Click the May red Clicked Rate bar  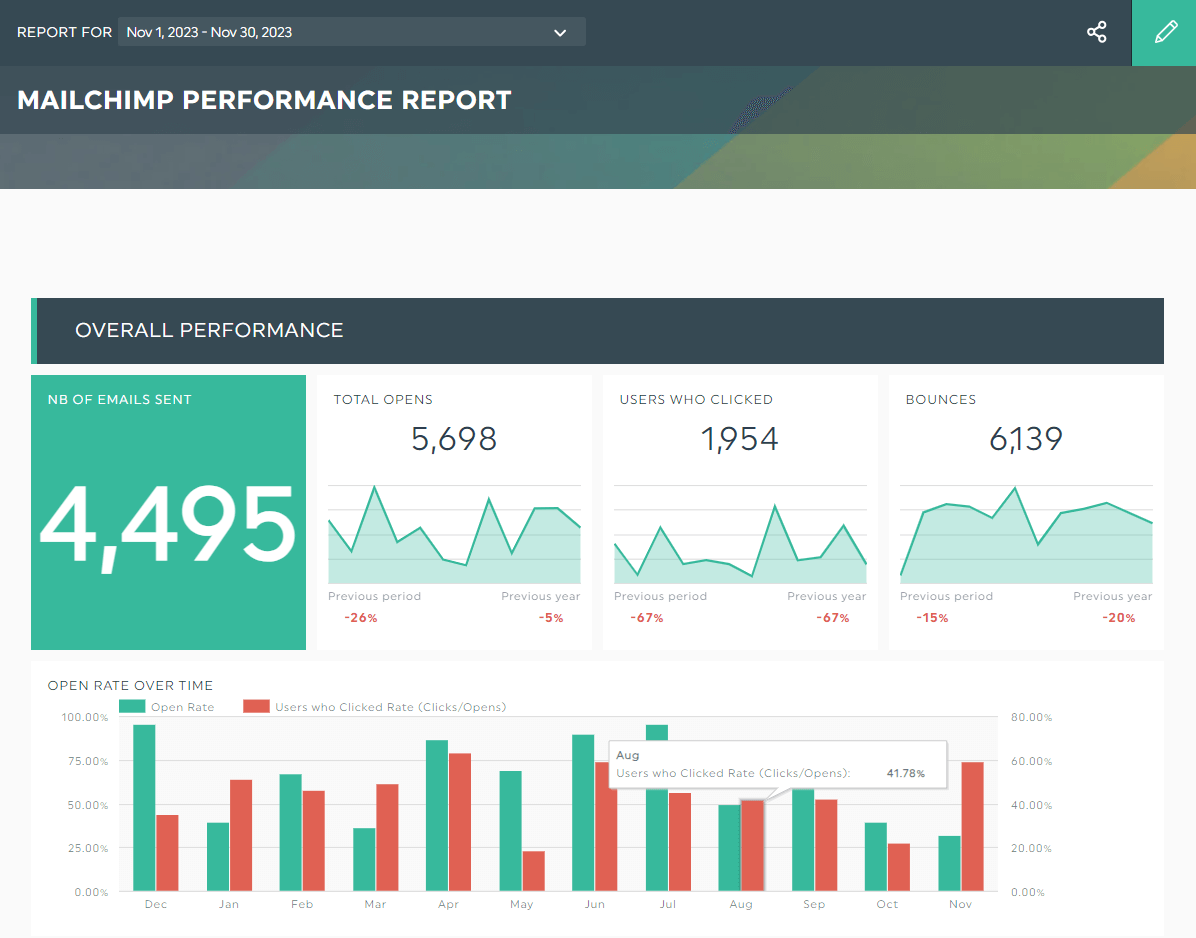533,871
